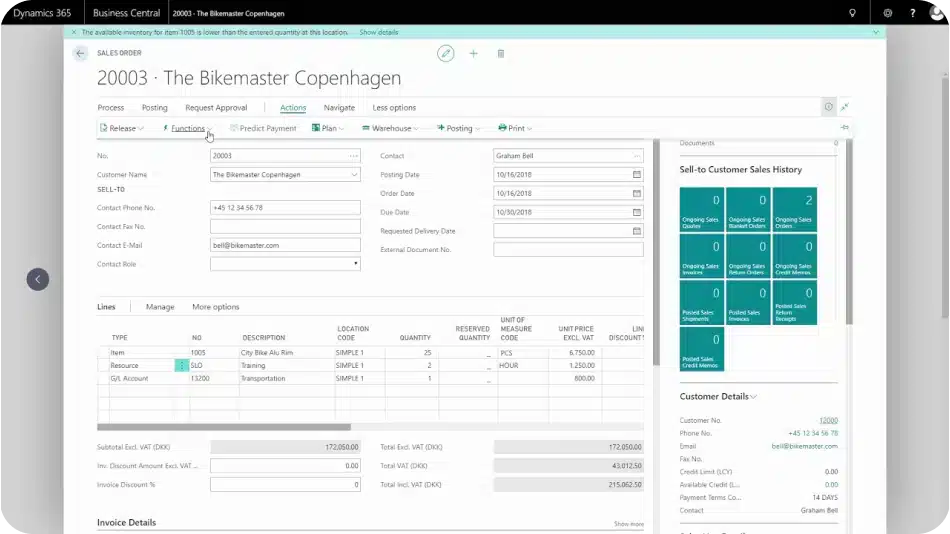Screen dimensions: 950x534
Task: Click the No. field lookup ellipsis
Action: [354, 156]
